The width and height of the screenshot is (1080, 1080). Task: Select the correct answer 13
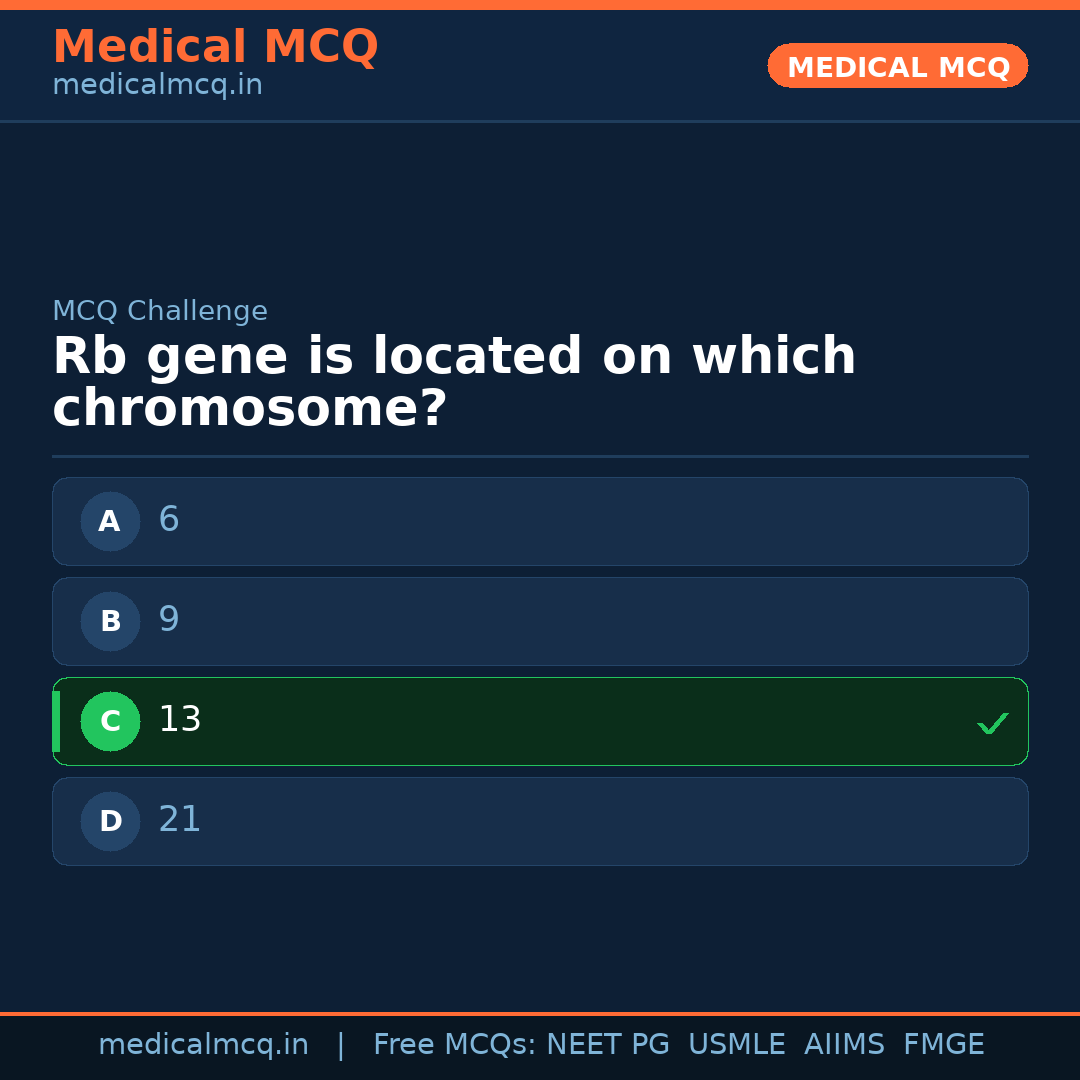click(x=540, y=721)
